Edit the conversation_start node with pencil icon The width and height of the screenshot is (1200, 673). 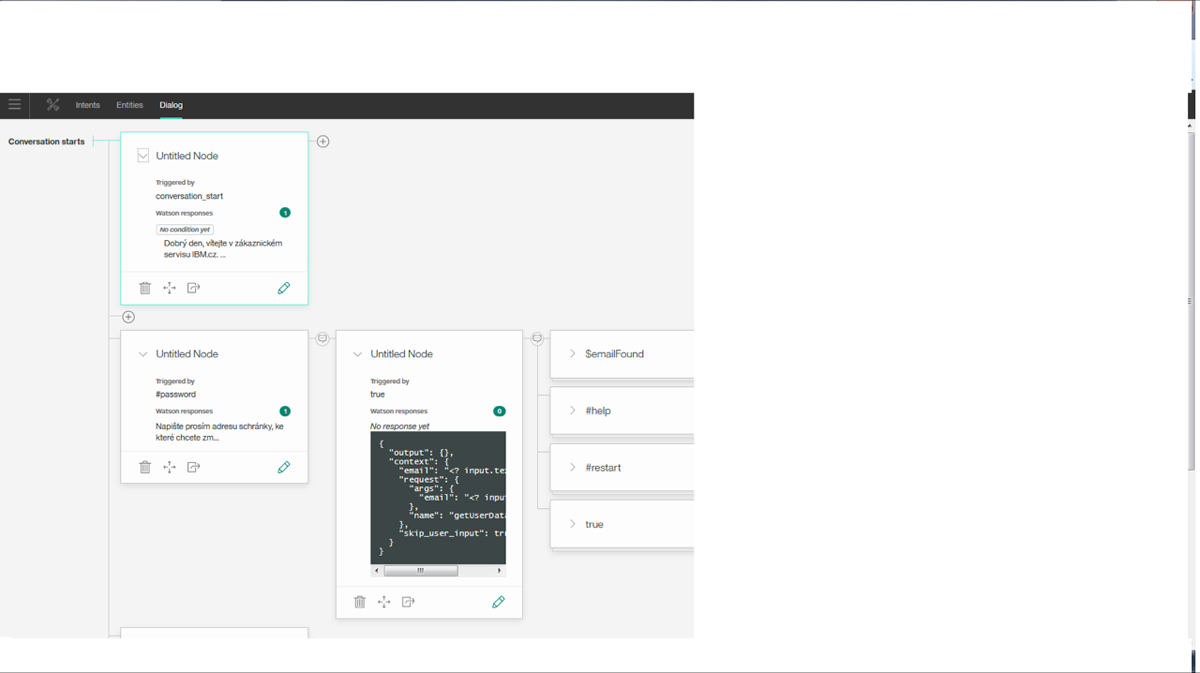point(284,288)
